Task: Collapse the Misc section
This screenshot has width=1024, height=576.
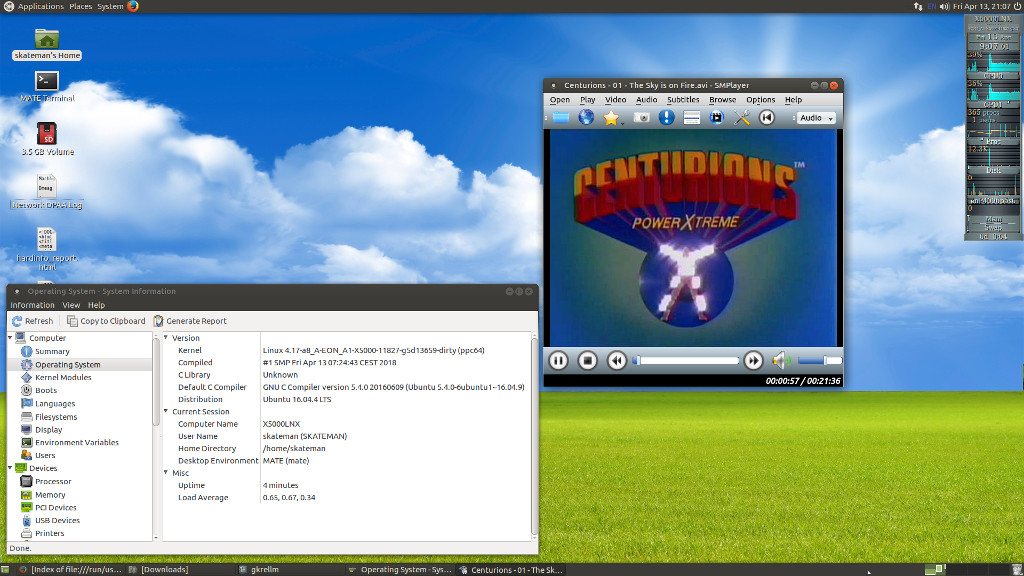Action: pyautogui.click(x=166, y=473)
